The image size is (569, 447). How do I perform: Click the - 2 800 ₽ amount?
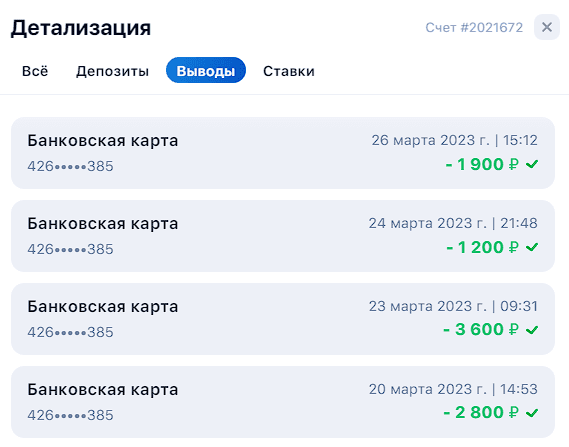(x=481, y=412)
